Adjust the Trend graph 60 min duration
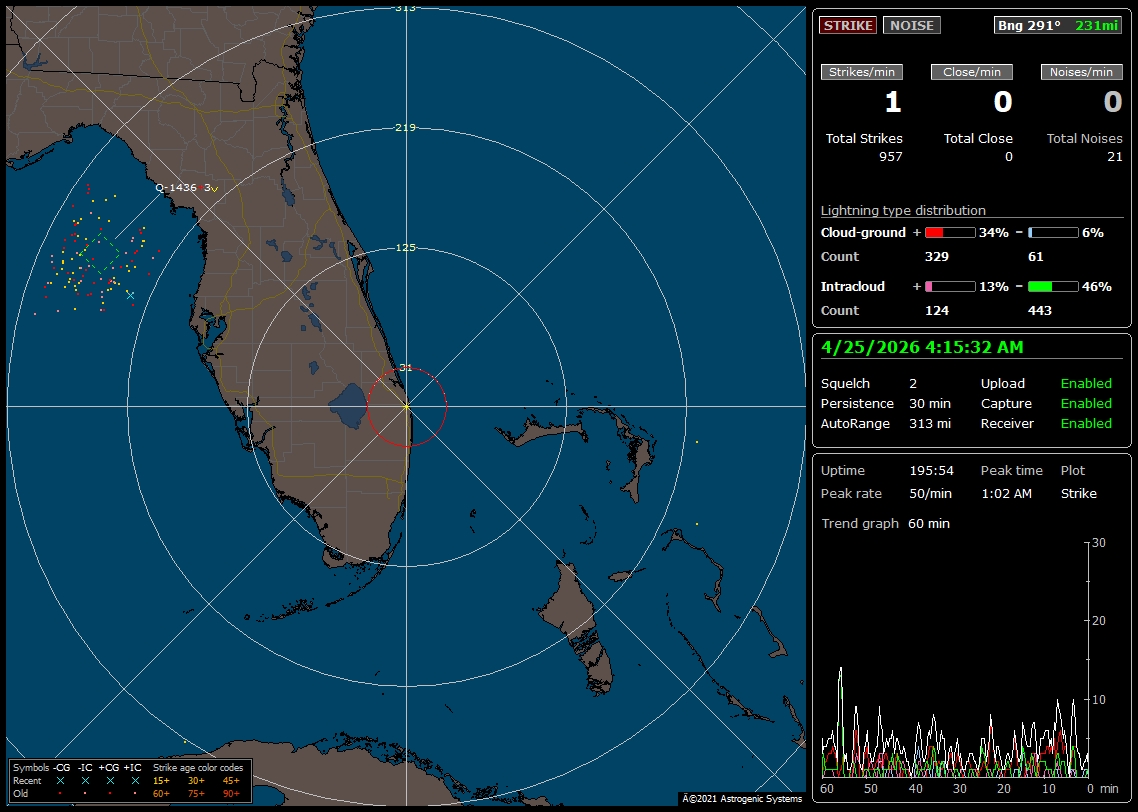1138x812 pixels. (x=930, y=523)
